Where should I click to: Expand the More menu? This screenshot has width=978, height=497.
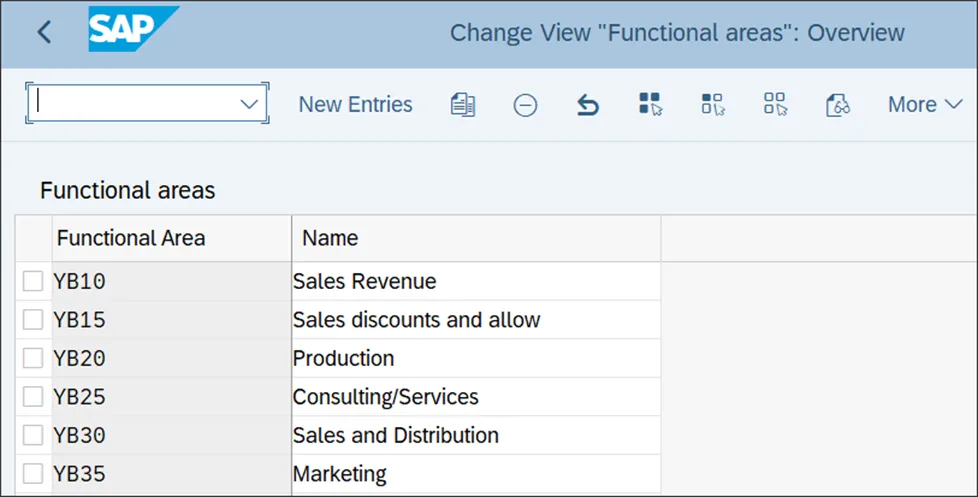pos(911,104)
